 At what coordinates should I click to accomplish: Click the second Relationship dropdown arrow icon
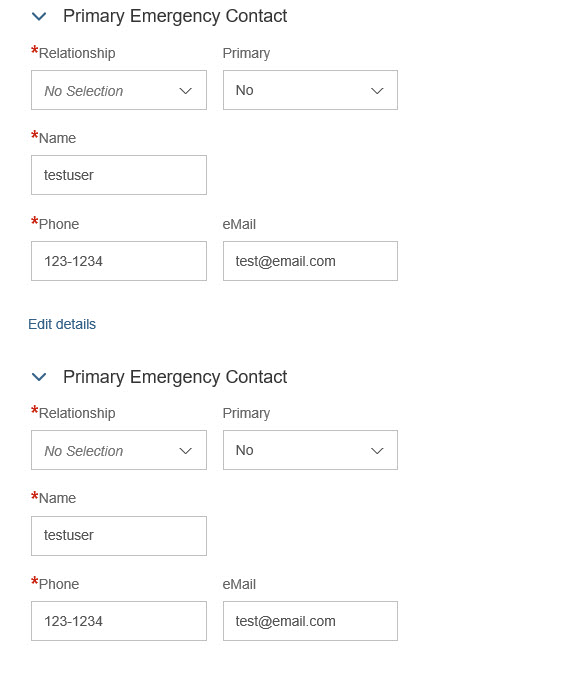click(x=186, y=451)
